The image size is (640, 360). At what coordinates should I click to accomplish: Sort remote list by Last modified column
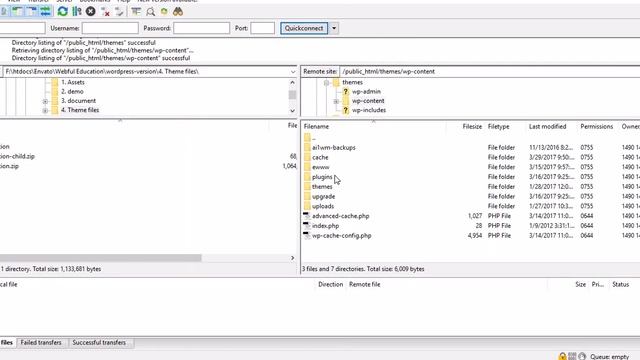[x=547, y=127]
